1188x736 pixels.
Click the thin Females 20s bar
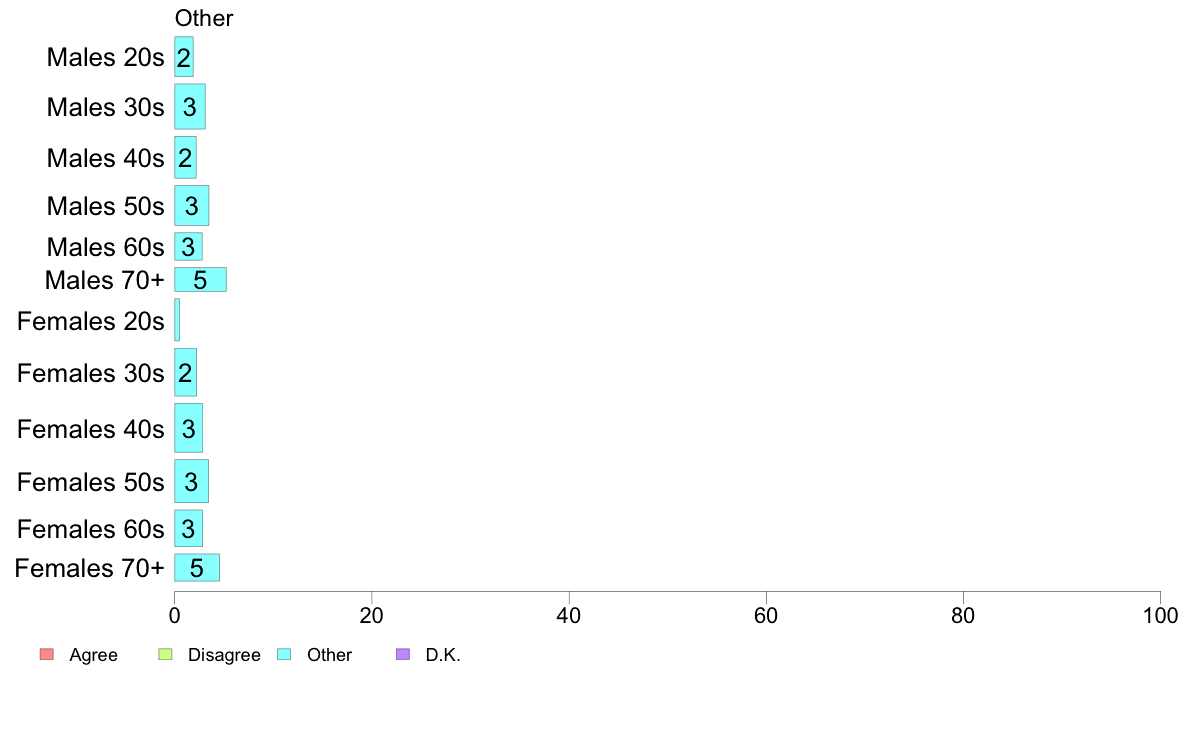[177, 320]
